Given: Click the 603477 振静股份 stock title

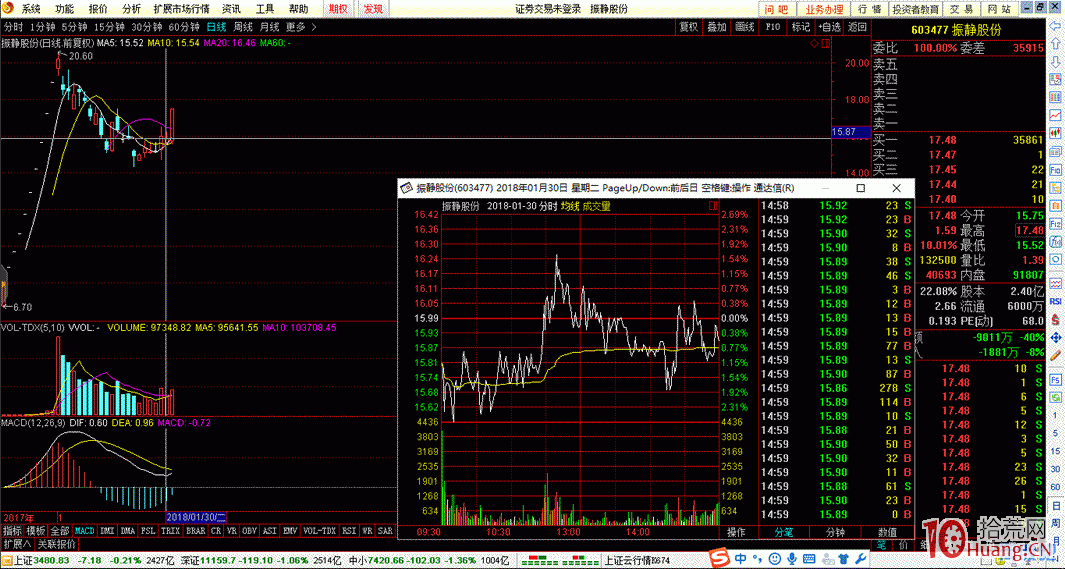Looking at the screenshot, I should coord(956,30).
